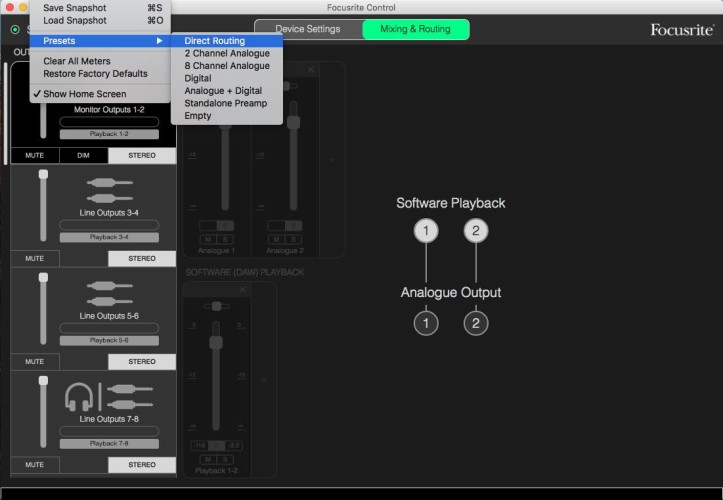Click the outputs list scrollbar

(x=5, y=113)
